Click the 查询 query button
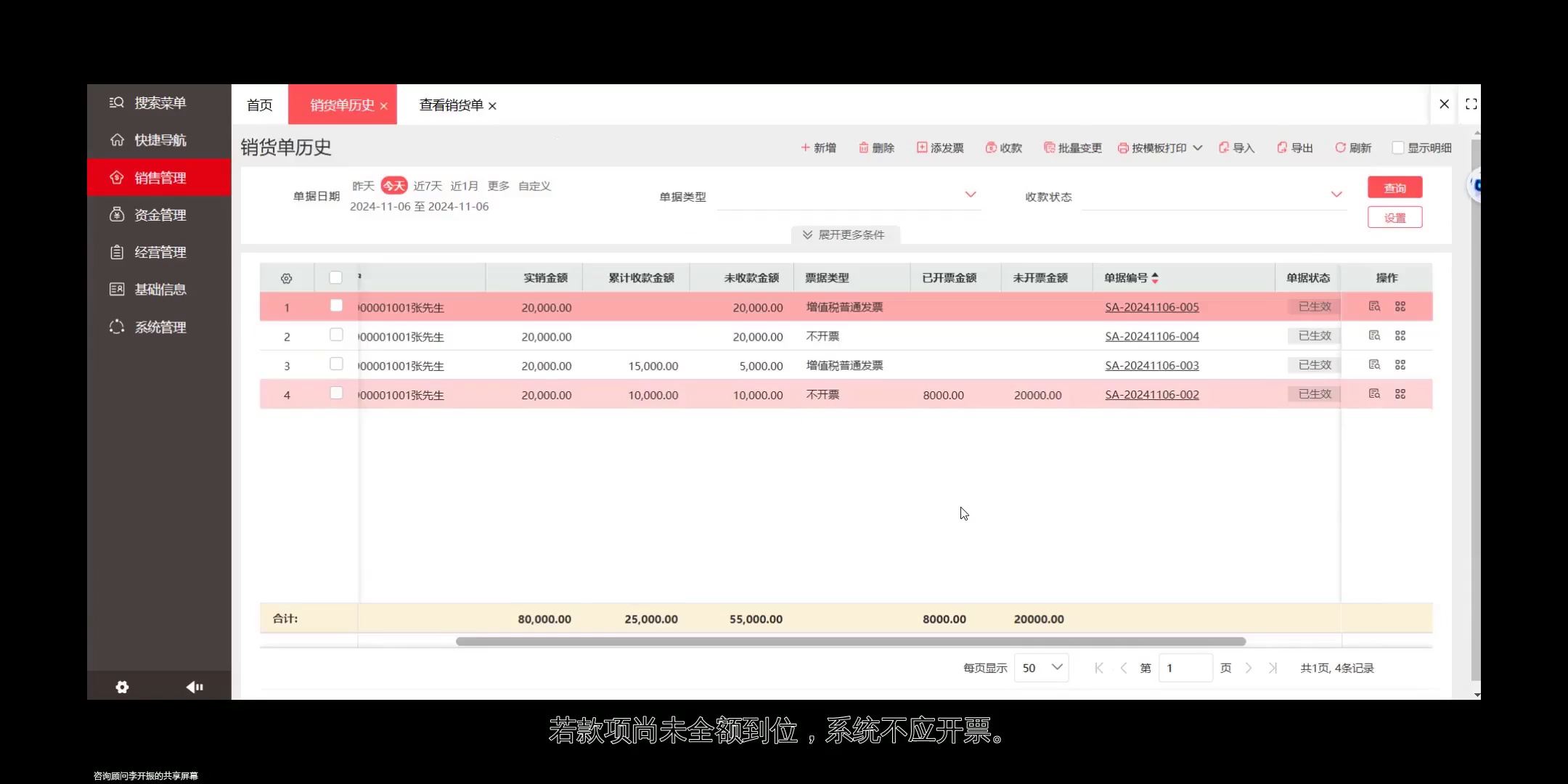 pos(1394,187)
